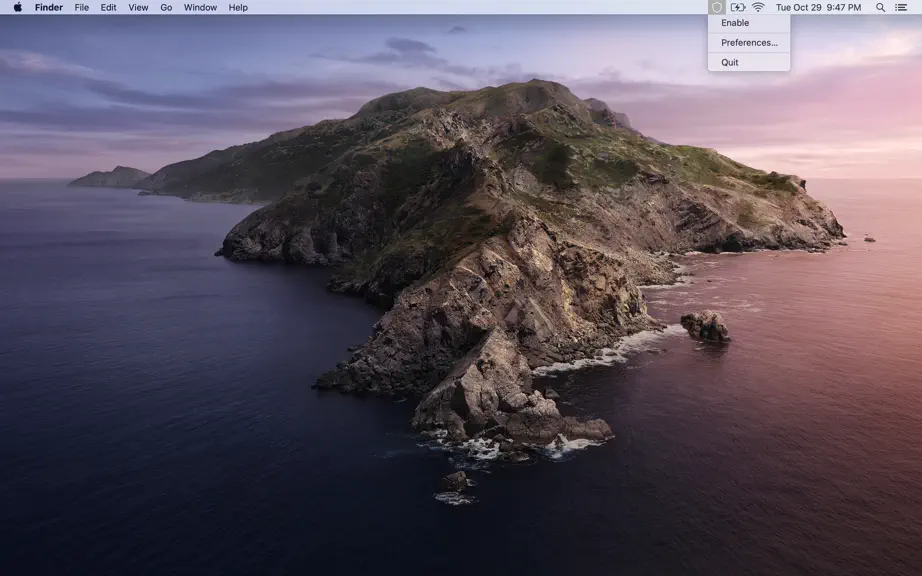Viewport: 922px width, 576px height.
Task: Open Spotlight search magnifier icon
Action: coord(880,7)
